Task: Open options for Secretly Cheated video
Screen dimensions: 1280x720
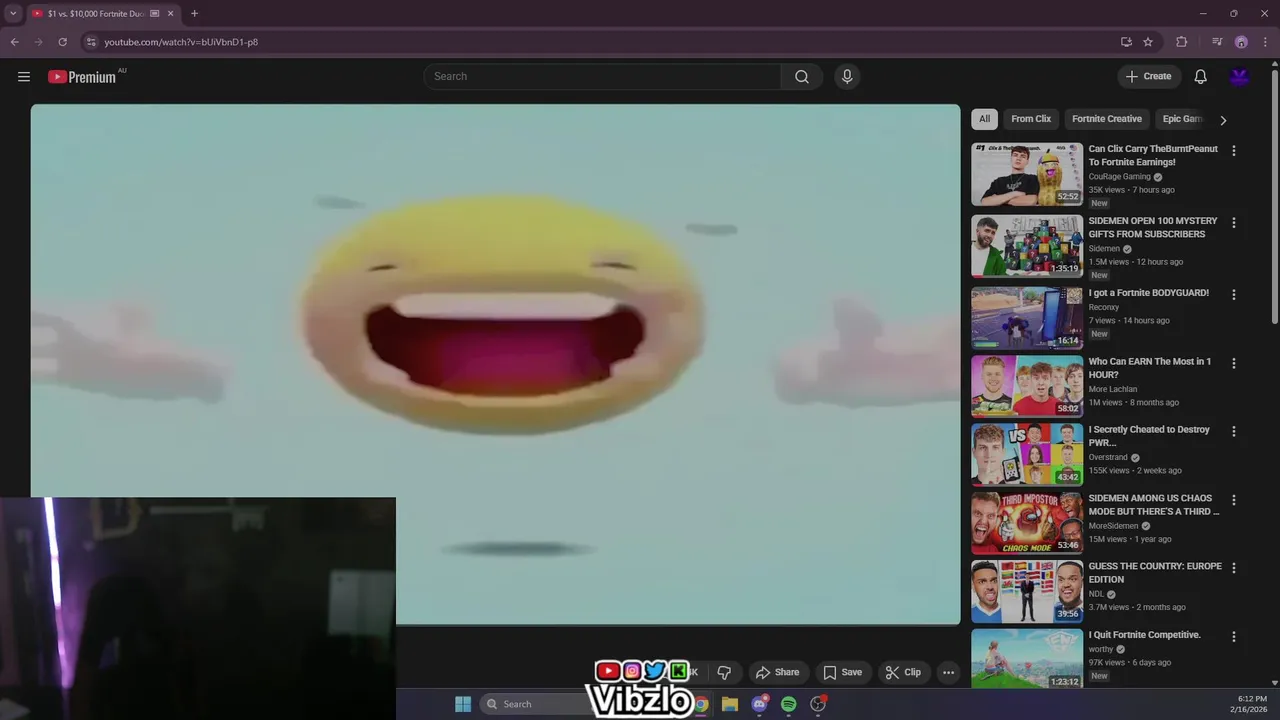Action: [x=1233, y=431]
